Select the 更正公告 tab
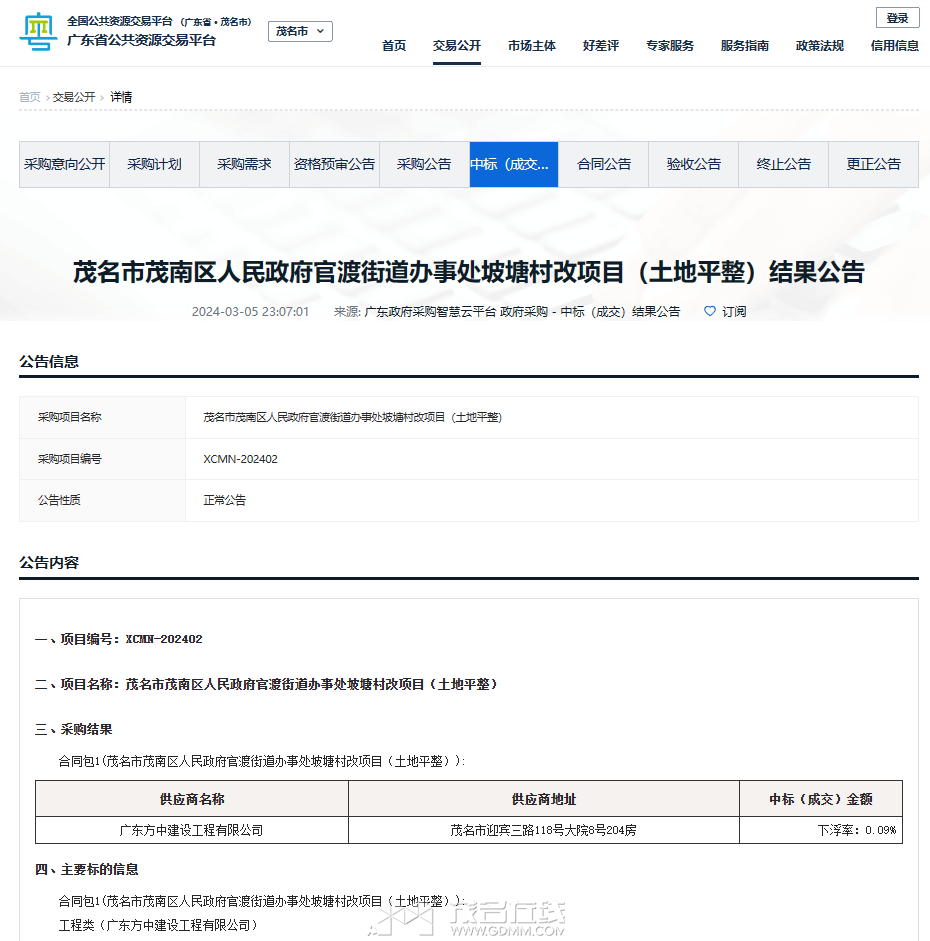 tap(874, 164)
